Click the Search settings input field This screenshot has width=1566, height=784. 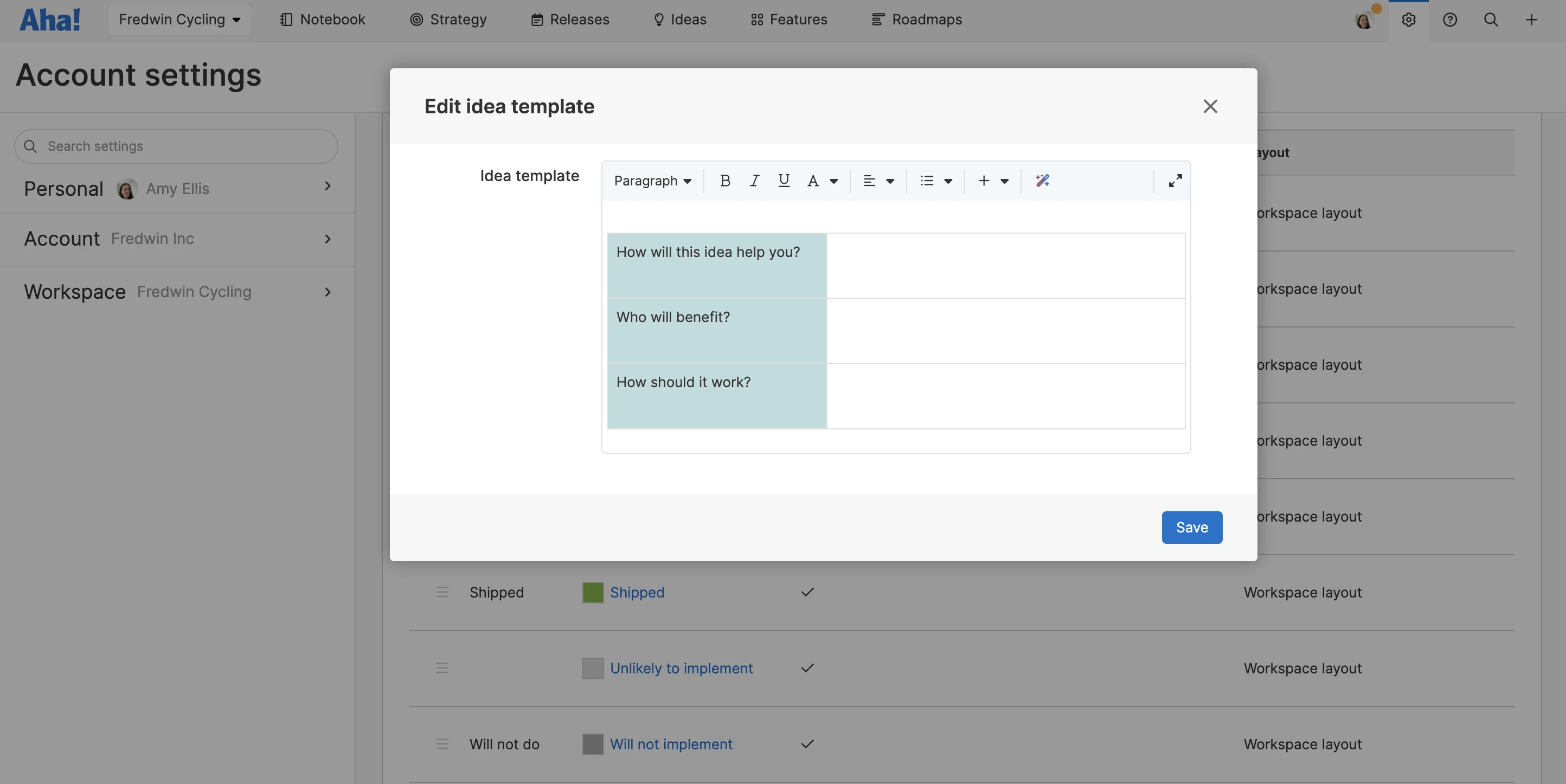point(176,146)
